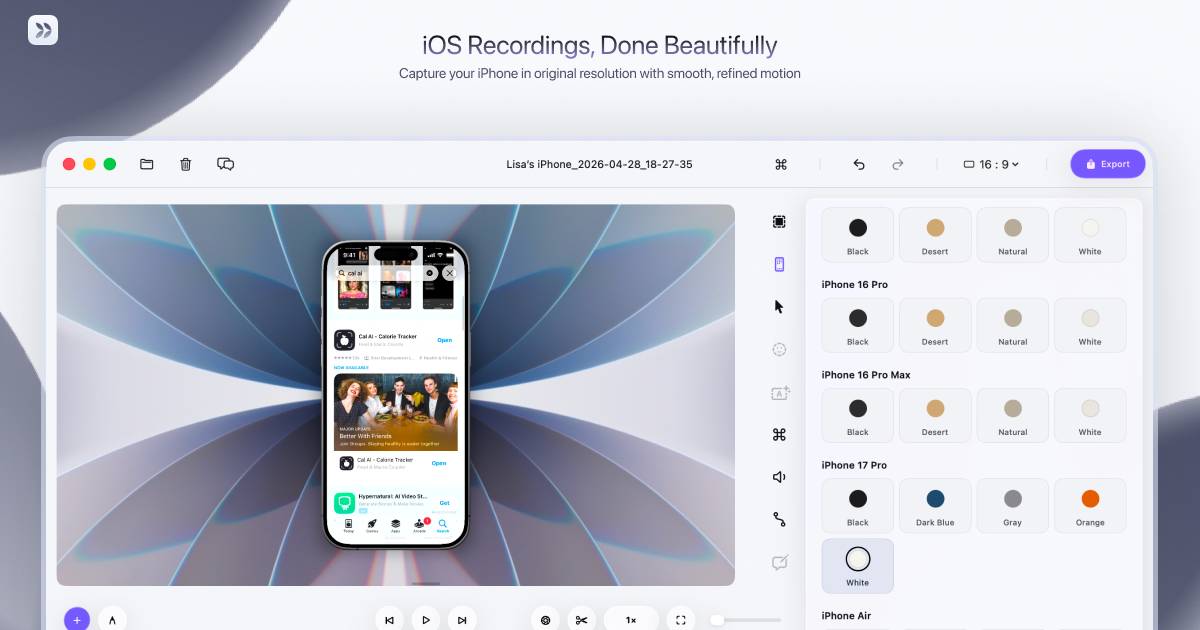Image resolution: width=1200 pixels, height=630 pixels.
Task: Click the iPhone mockup in preview canvas
Action: (396, 395)
